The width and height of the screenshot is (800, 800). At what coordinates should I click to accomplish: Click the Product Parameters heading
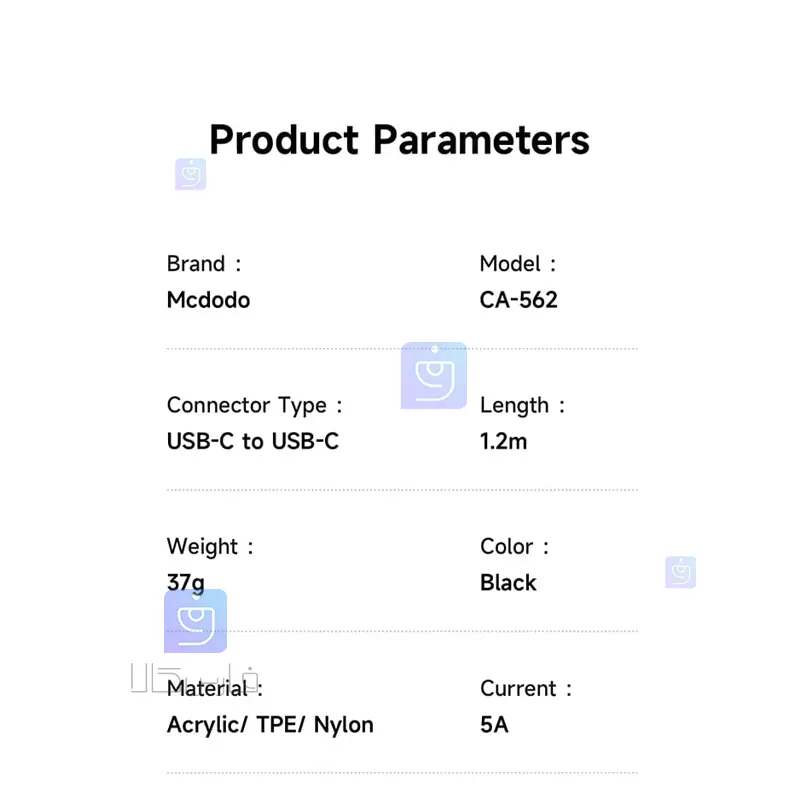399,139
